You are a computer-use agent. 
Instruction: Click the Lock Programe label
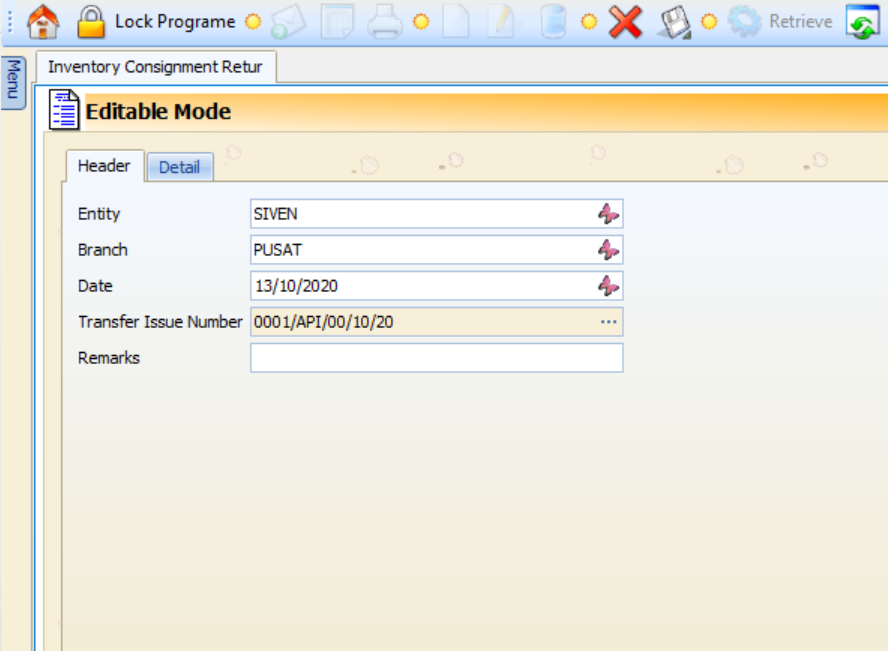pyautogui.click(x=175, y=22)
